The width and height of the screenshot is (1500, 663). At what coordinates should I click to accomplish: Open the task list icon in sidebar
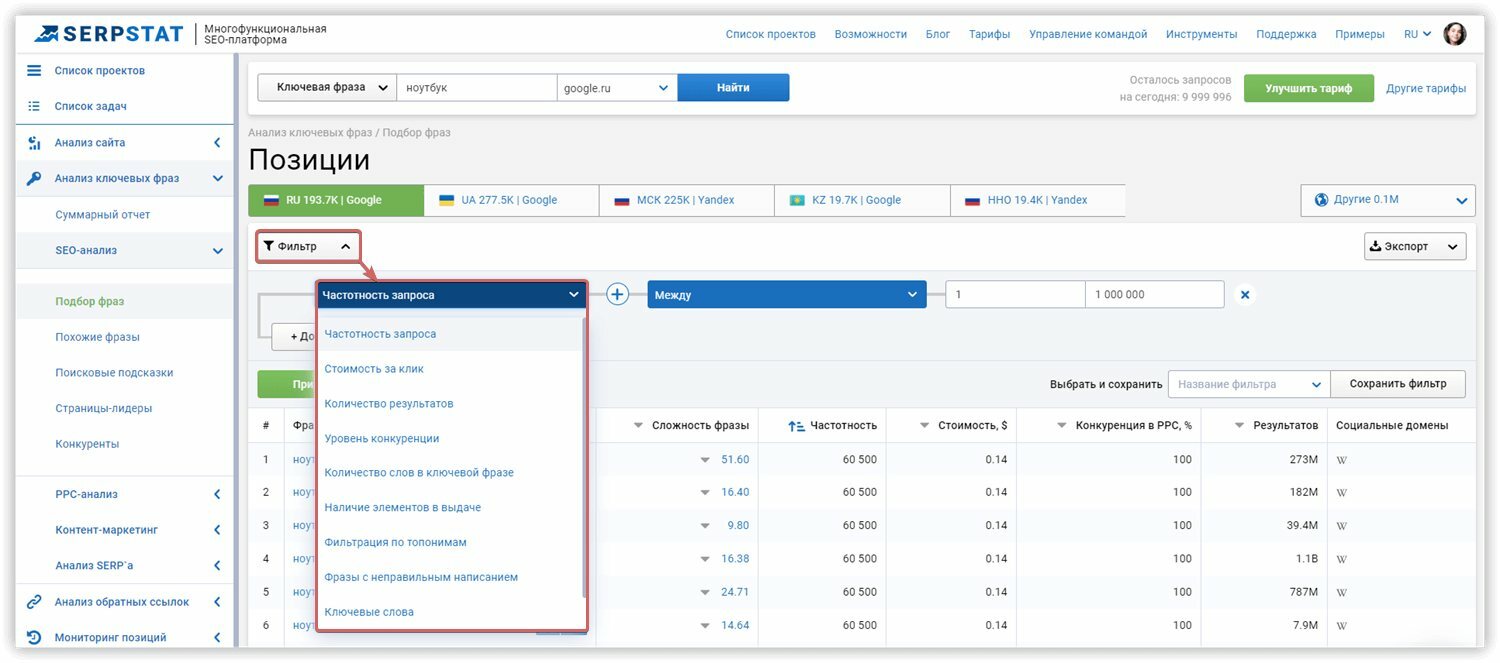pos(34,106)
